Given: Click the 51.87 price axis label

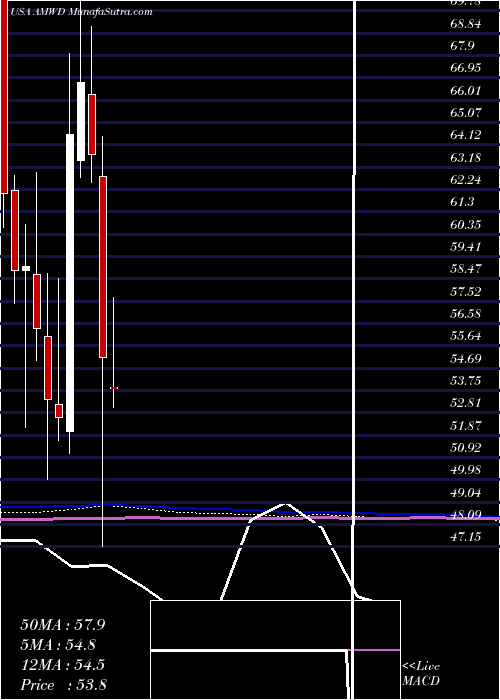Looking at the screenshot, I should [x=466, y=425].
